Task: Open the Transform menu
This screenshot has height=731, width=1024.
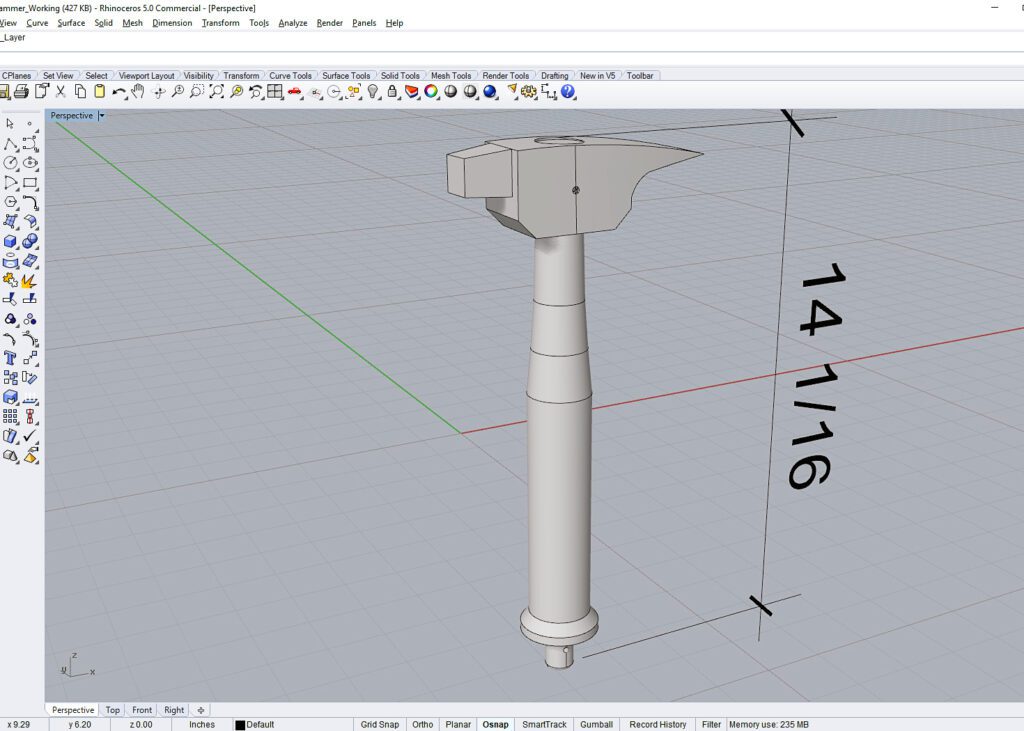Action: (x=220, y=23)
